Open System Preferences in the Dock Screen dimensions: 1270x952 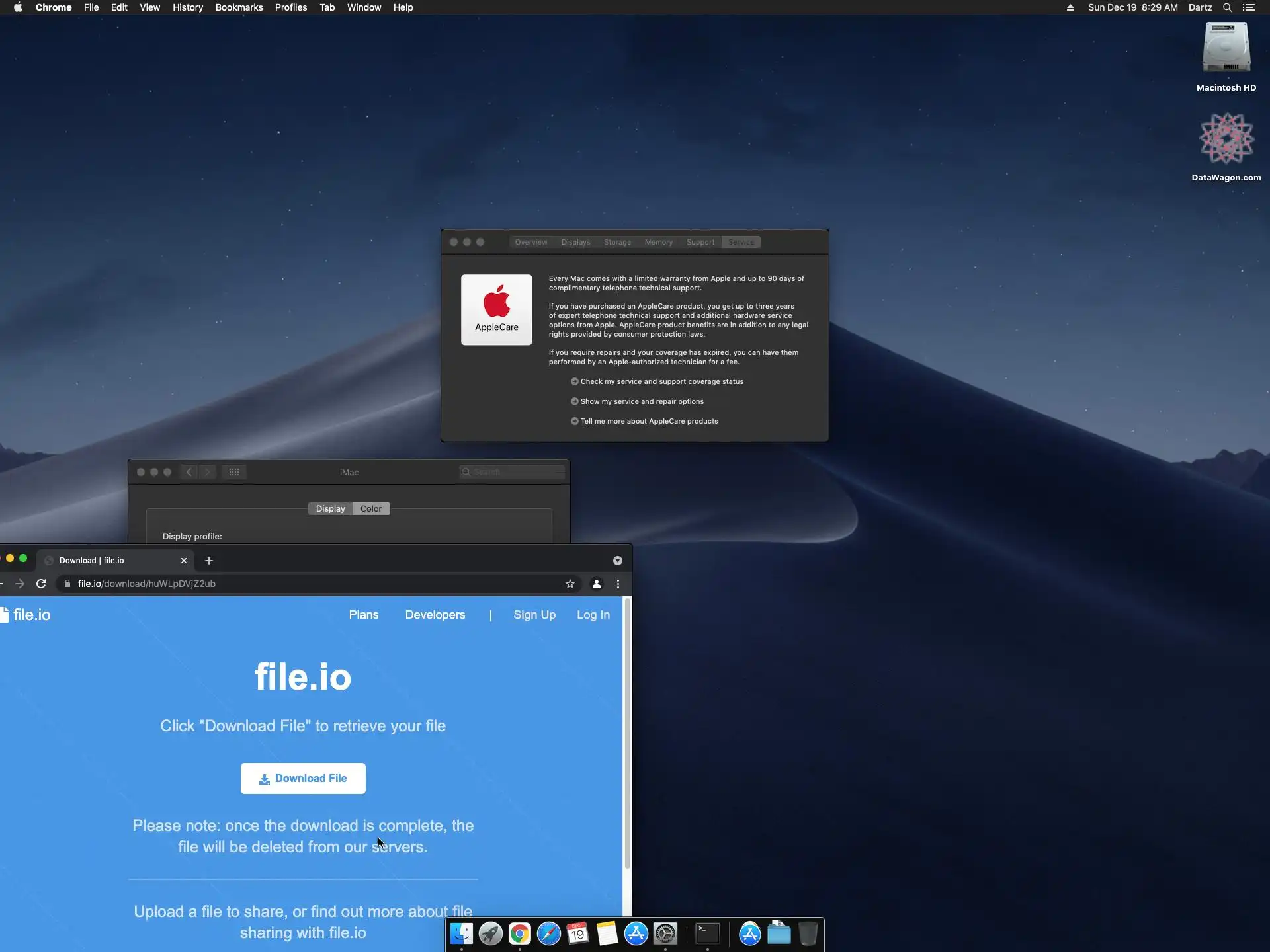click(665, 933)
